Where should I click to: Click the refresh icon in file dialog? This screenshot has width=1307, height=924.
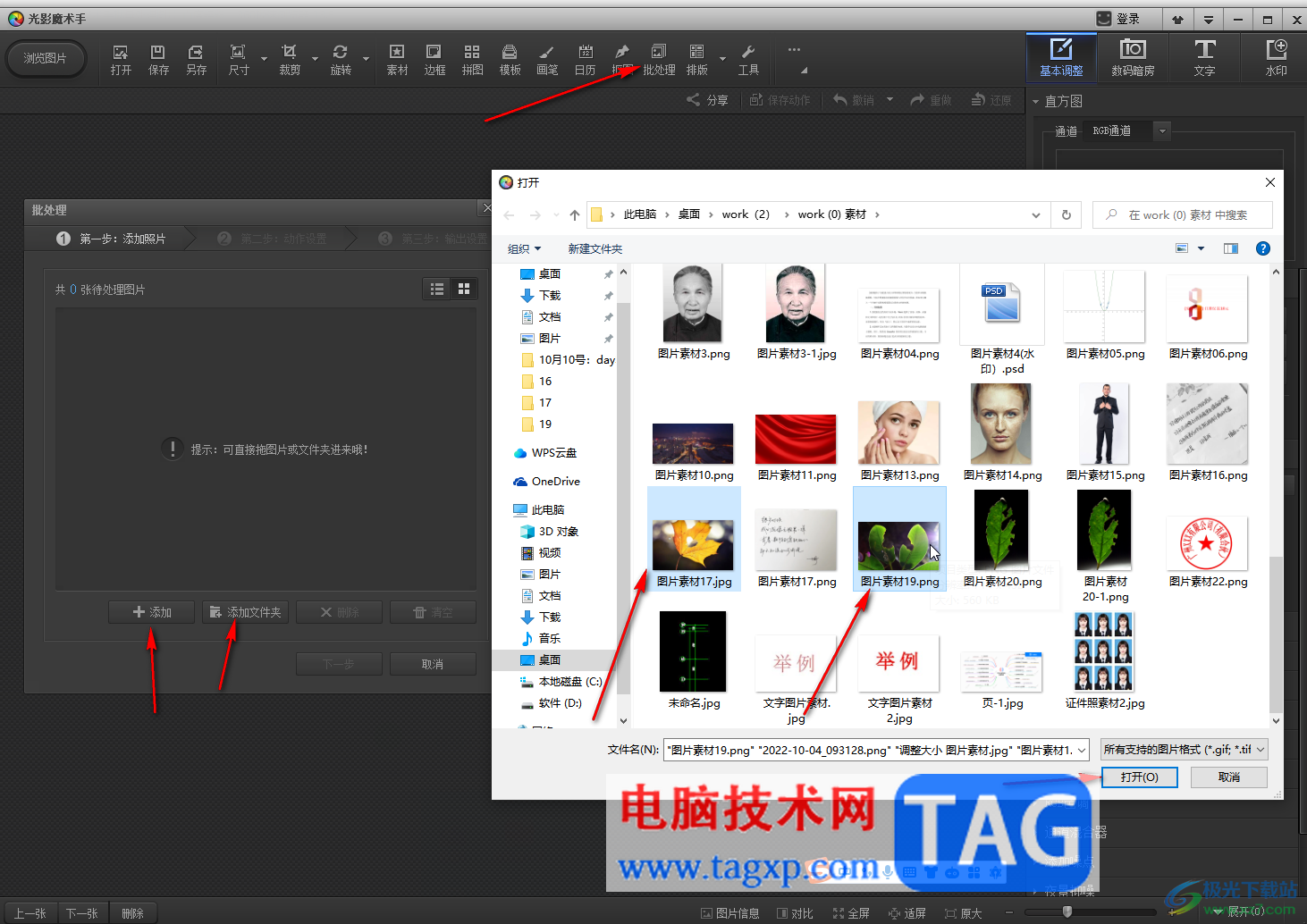point(1066,214)
